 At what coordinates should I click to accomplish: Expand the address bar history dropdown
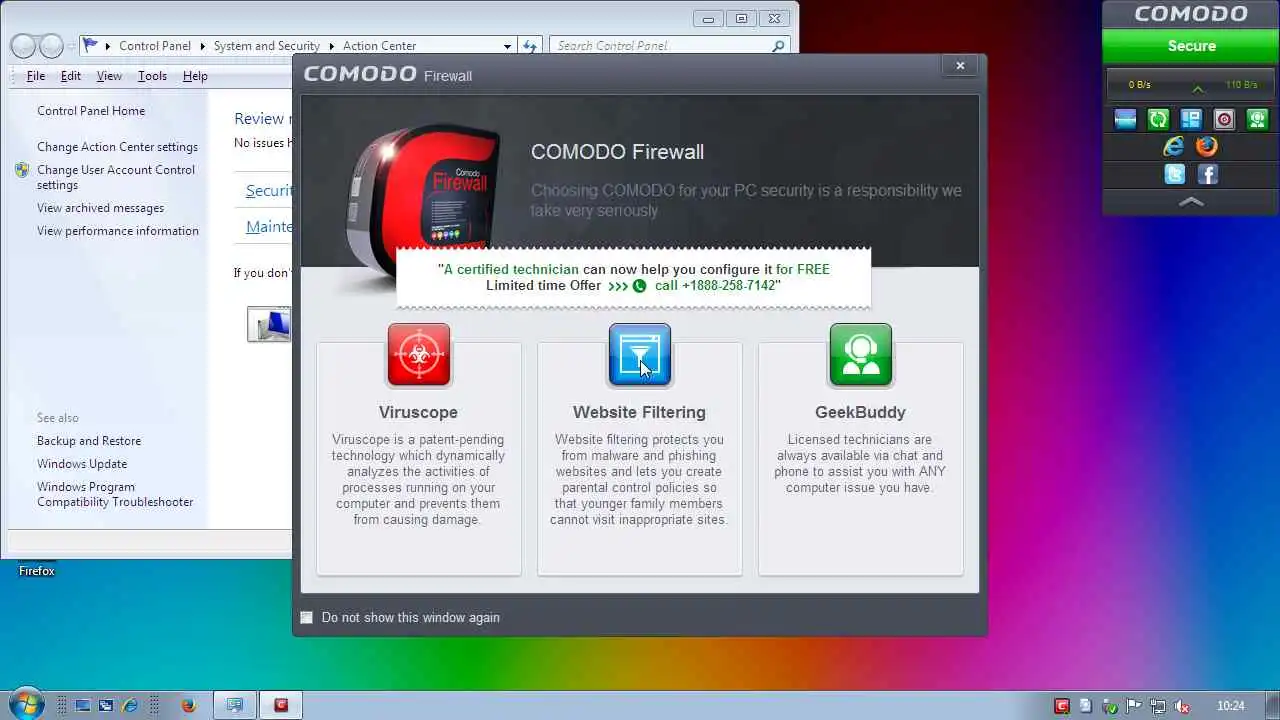(x=507, y=46)
